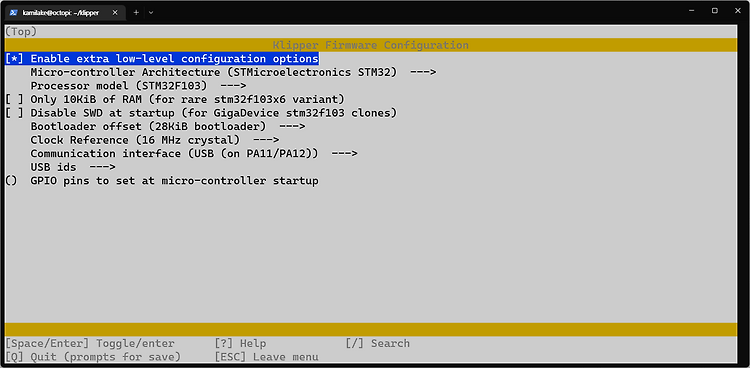The height and width of the screenshot is (368, 750).
Task: Open a new terminal tab with plus
Action: (x=136, y=12)
